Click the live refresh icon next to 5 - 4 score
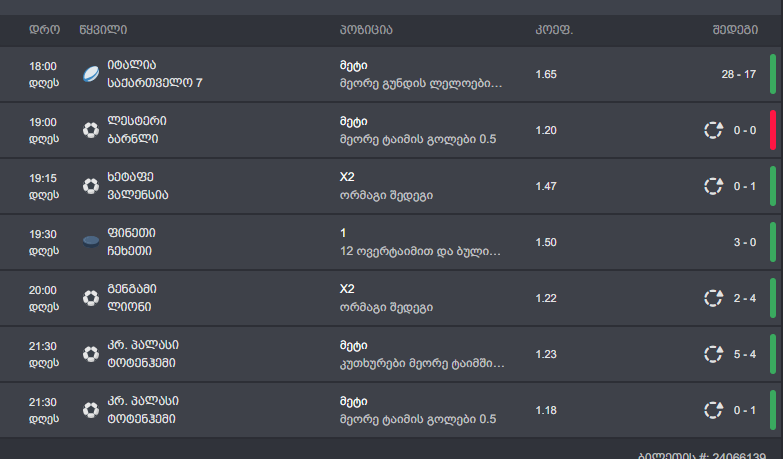The image size is (783, 459). tap(714, 354)
